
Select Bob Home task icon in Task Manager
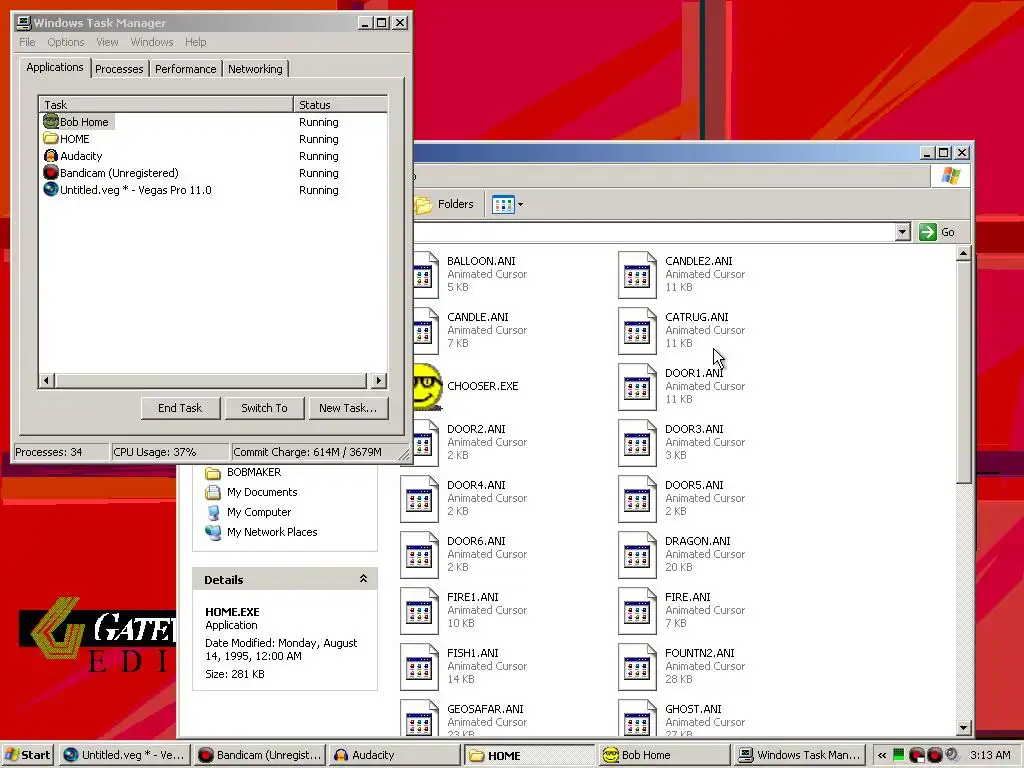click(51, 121)
